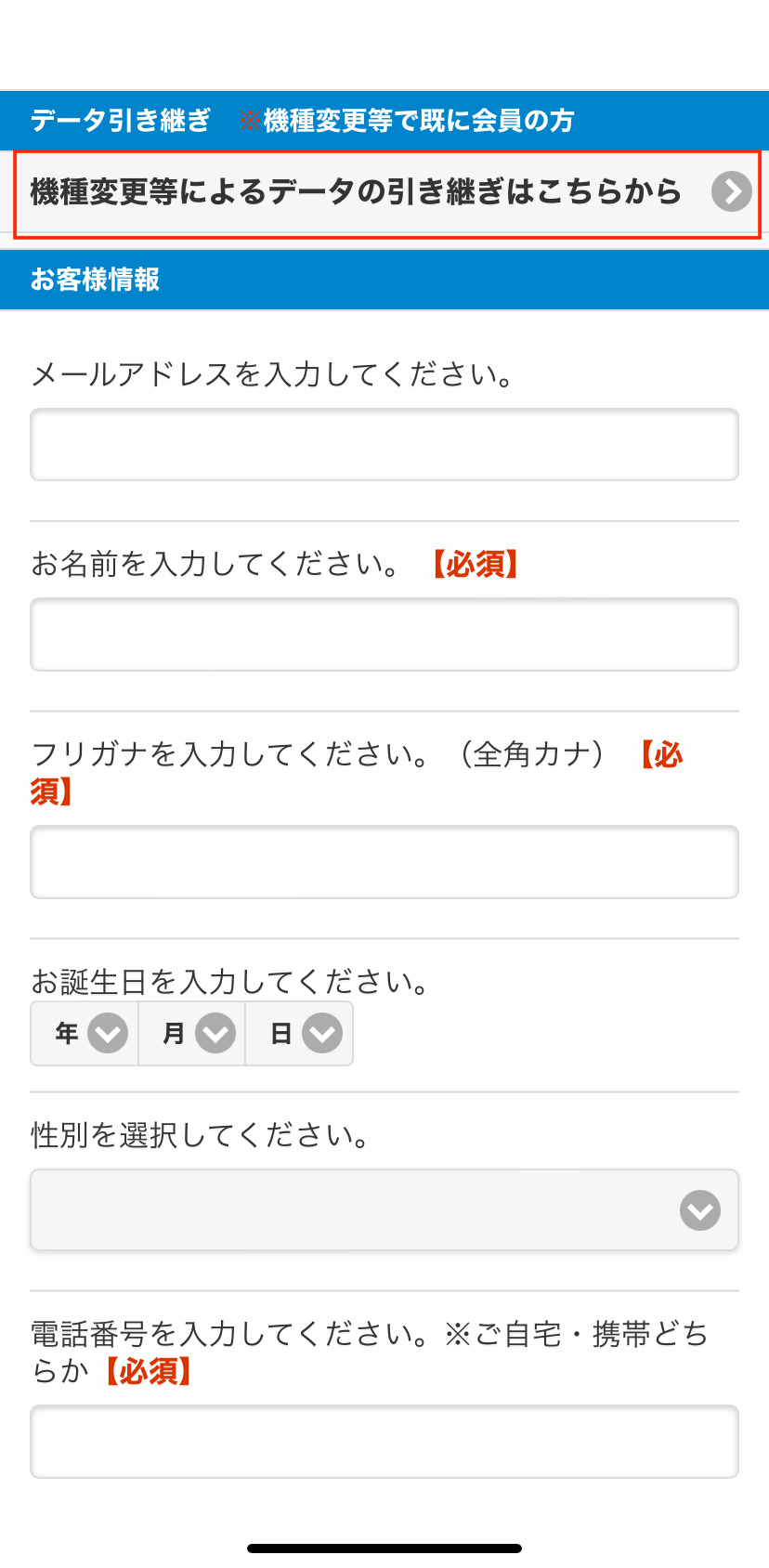Click the お誕生日を入力してください label

tap(229, 981)
